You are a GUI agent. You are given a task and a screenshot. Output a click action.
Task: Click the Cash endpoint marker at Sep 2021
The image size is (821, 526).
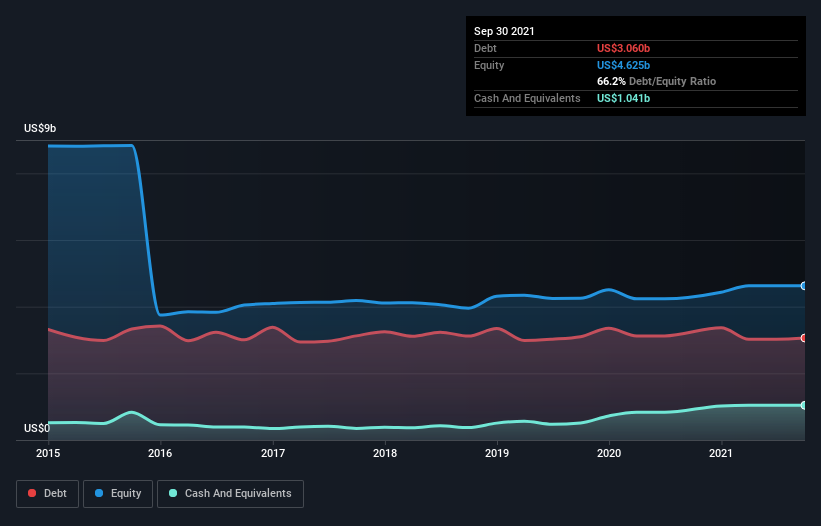pos(804,405)
